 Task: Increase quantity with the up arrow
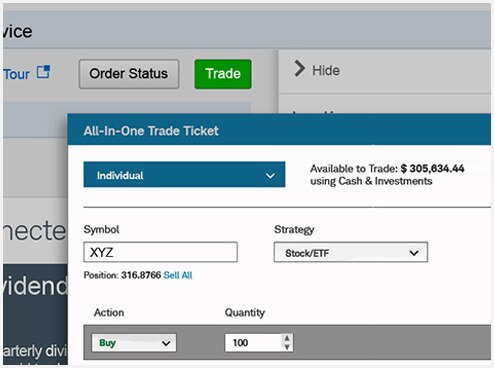pyautogui.click(x=287, y=338)
